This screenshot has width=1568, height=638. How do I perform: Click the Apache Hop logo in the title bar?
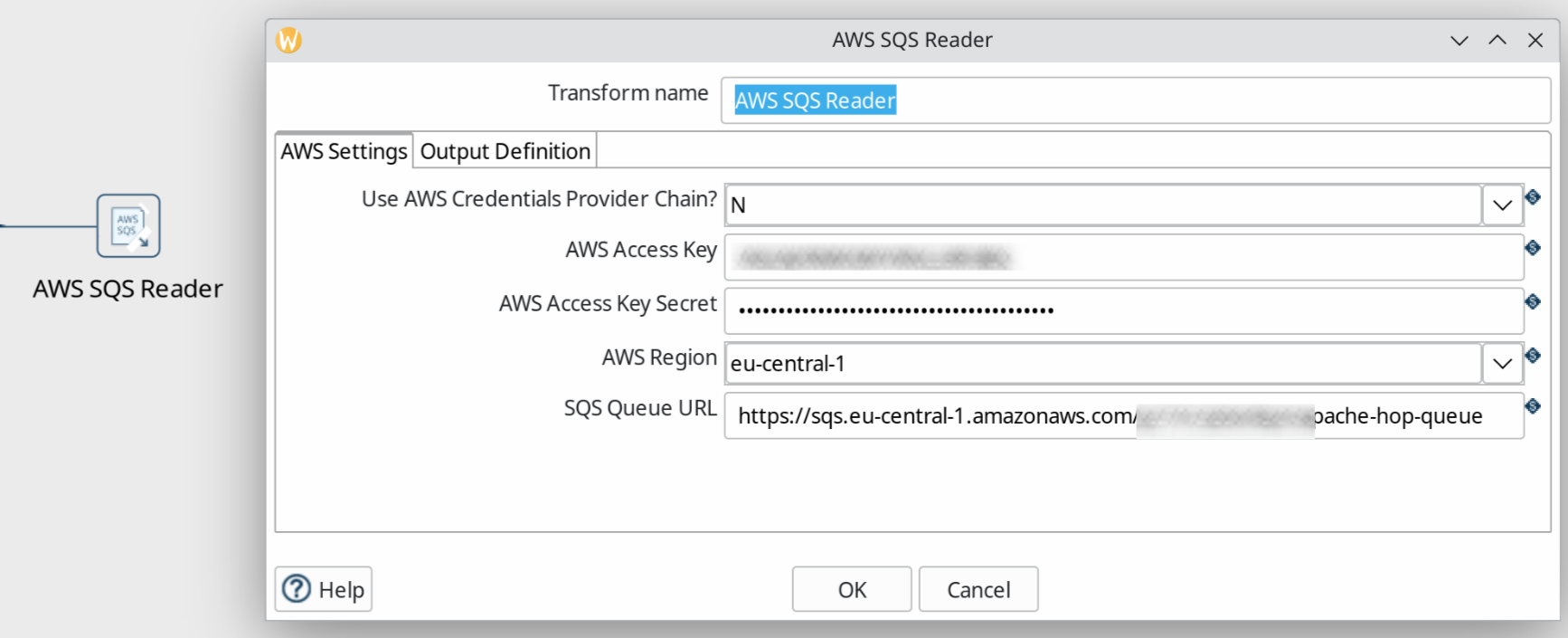click(x=288, y=40)
